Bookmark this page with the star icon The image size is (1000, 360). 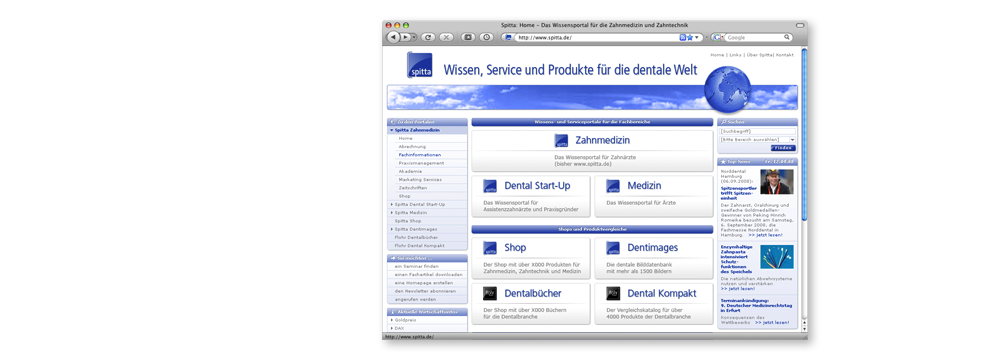(690, 38)
